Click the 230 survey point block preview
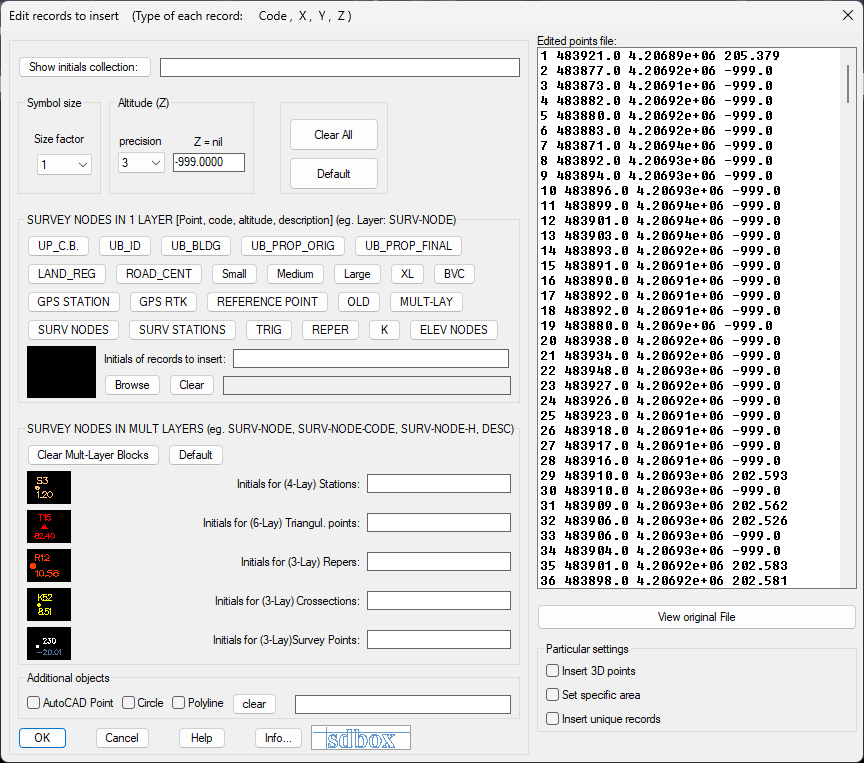The image size is (864, 763). pos(49,643)
